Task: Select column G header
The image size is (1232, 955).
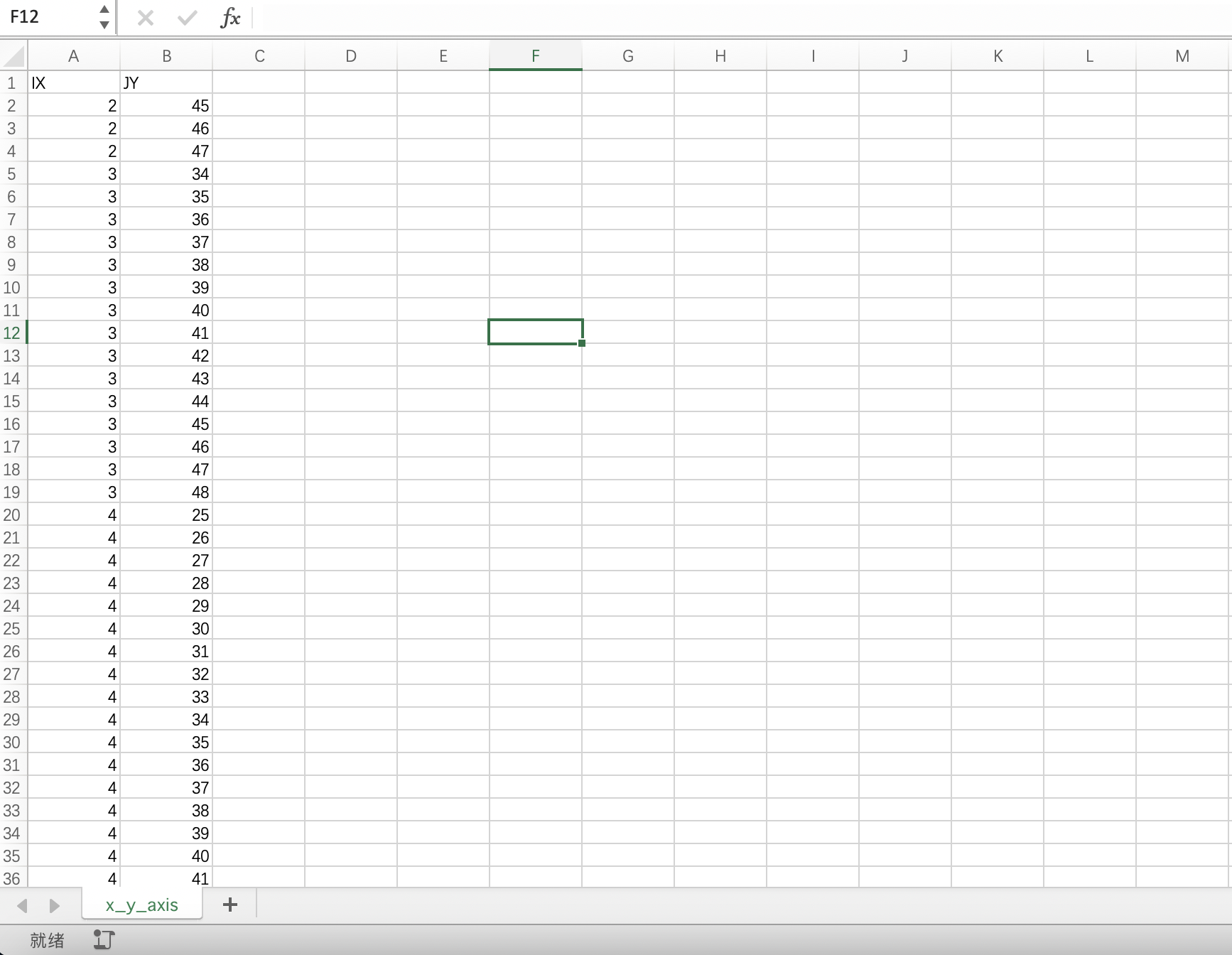Action: 628,56
